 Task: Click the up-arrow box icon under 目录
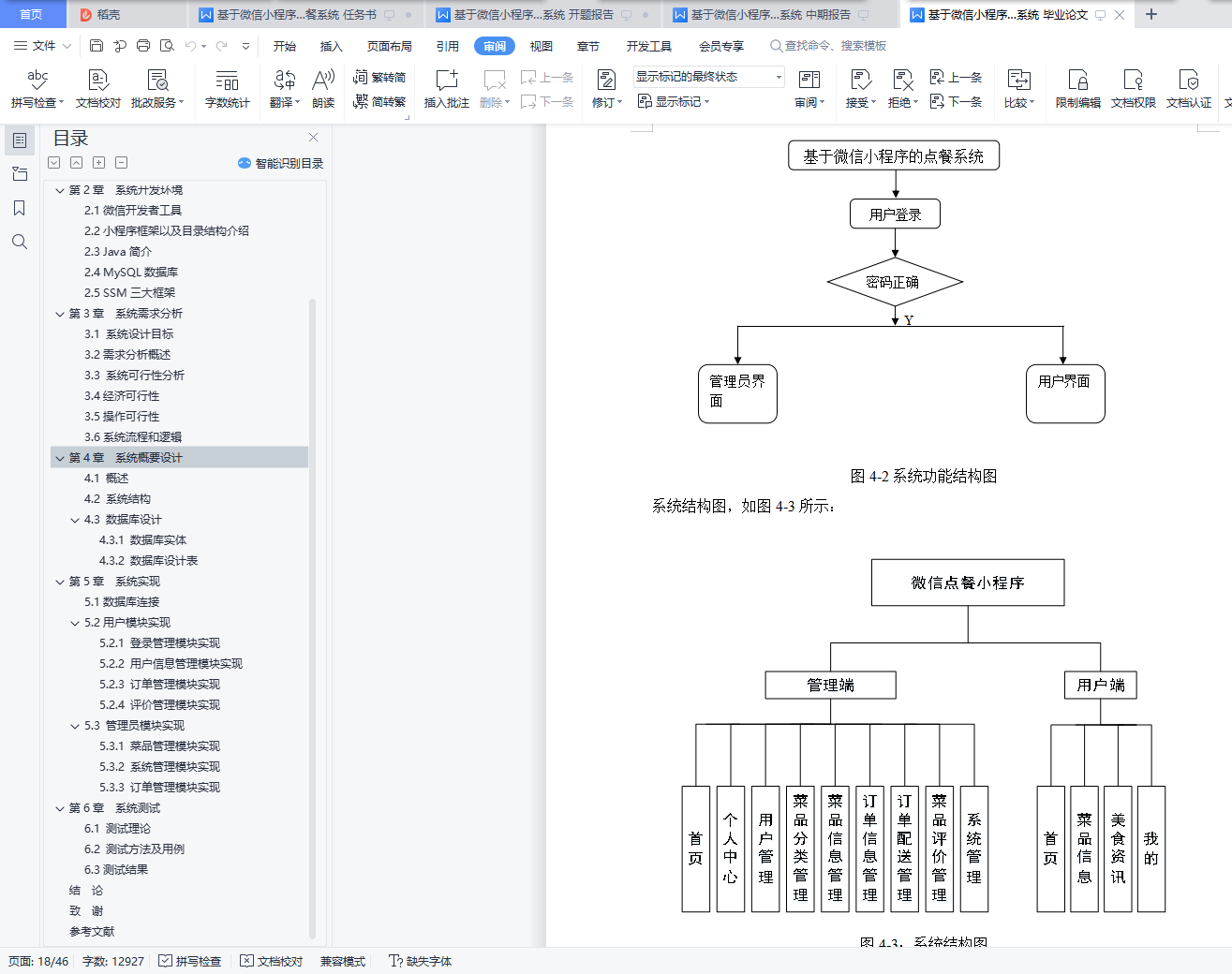tap(77, 163)
